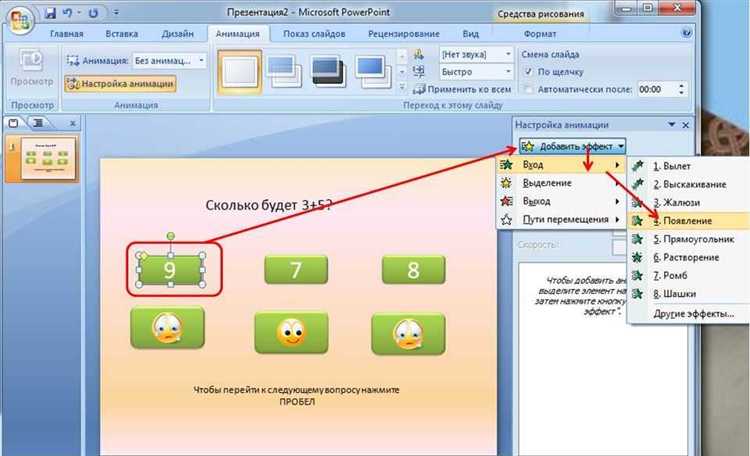
Task: Open the Выделение effects submenu
Action: 561,183
